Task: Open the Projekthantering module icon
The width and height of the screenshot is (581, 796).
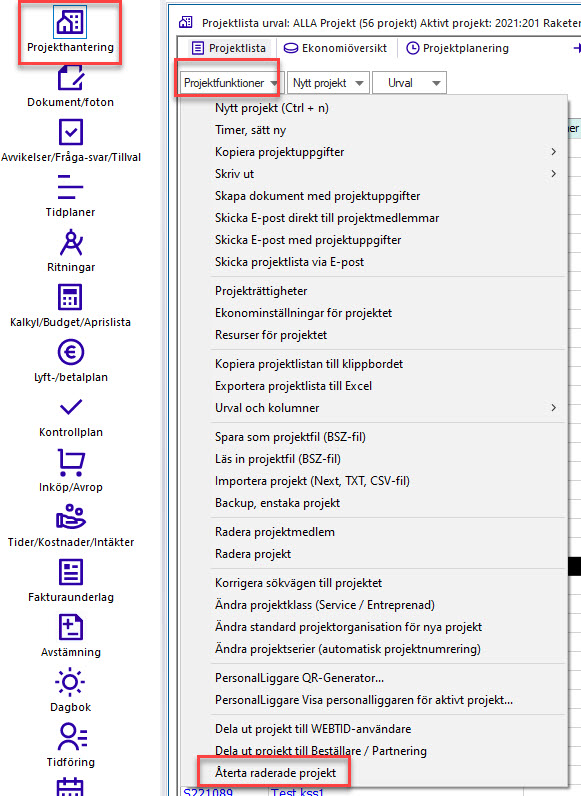Action: [70, 22]
